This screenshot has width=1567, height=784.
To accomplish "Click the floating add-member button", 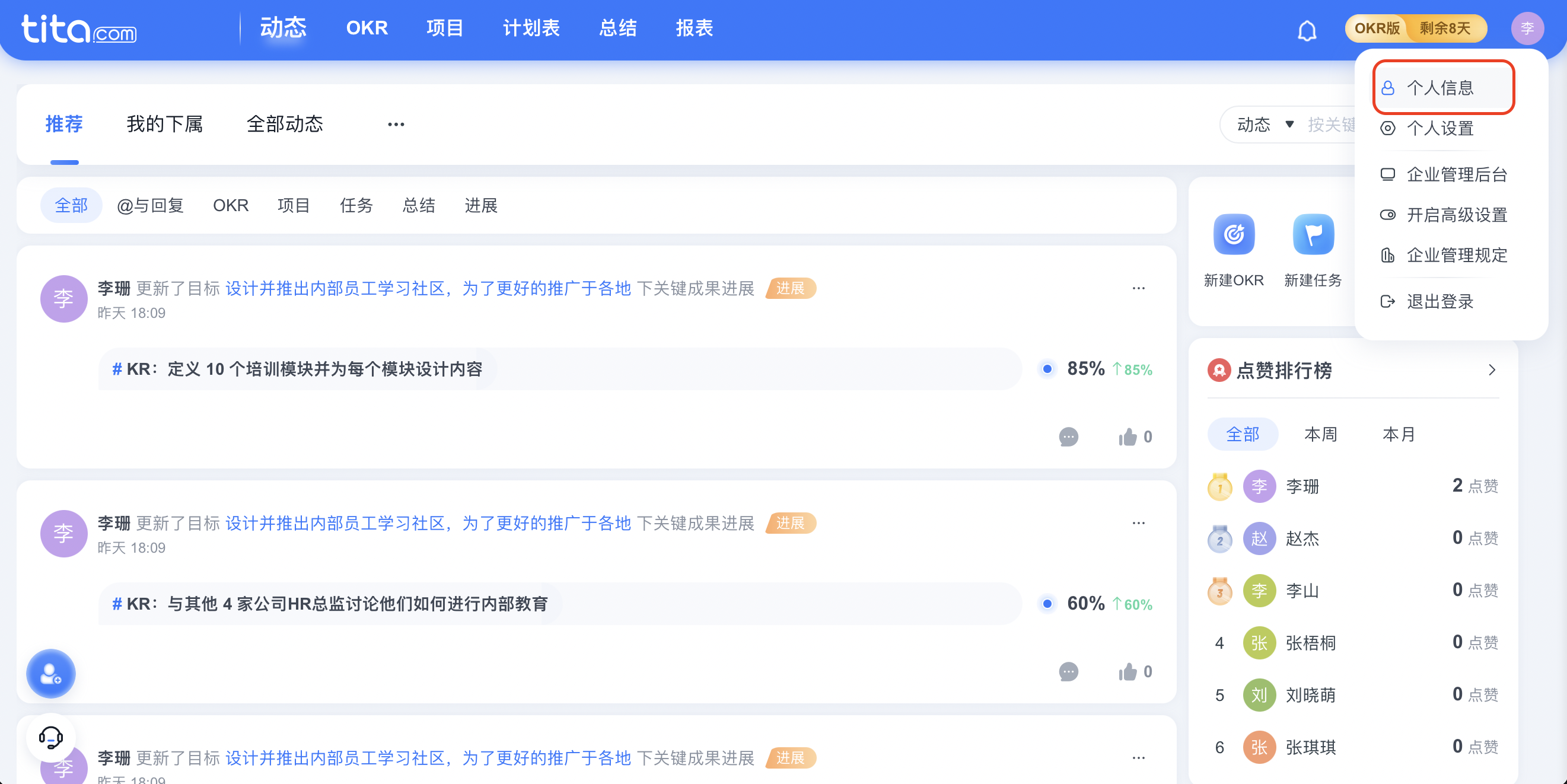I will 50,674.
